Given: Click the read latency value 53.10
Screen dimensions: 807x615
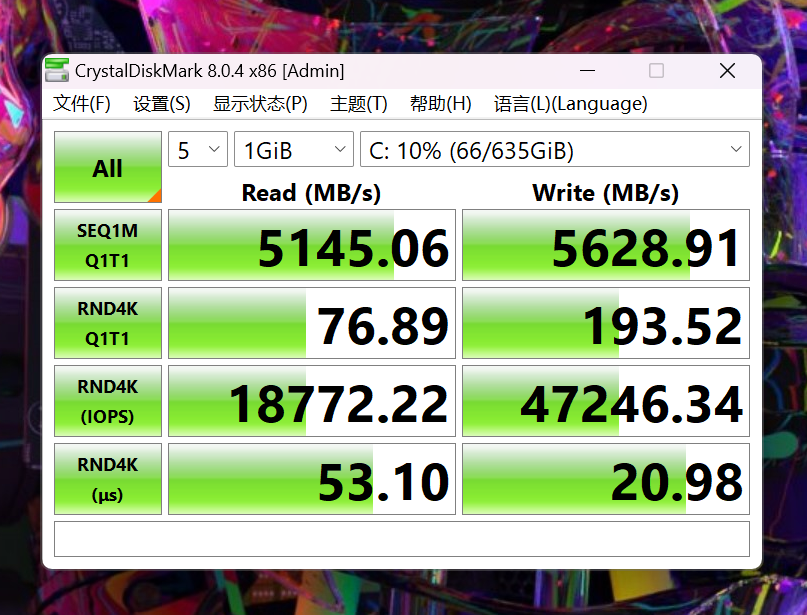Looking at the screenshot, I should coord(312,479).
